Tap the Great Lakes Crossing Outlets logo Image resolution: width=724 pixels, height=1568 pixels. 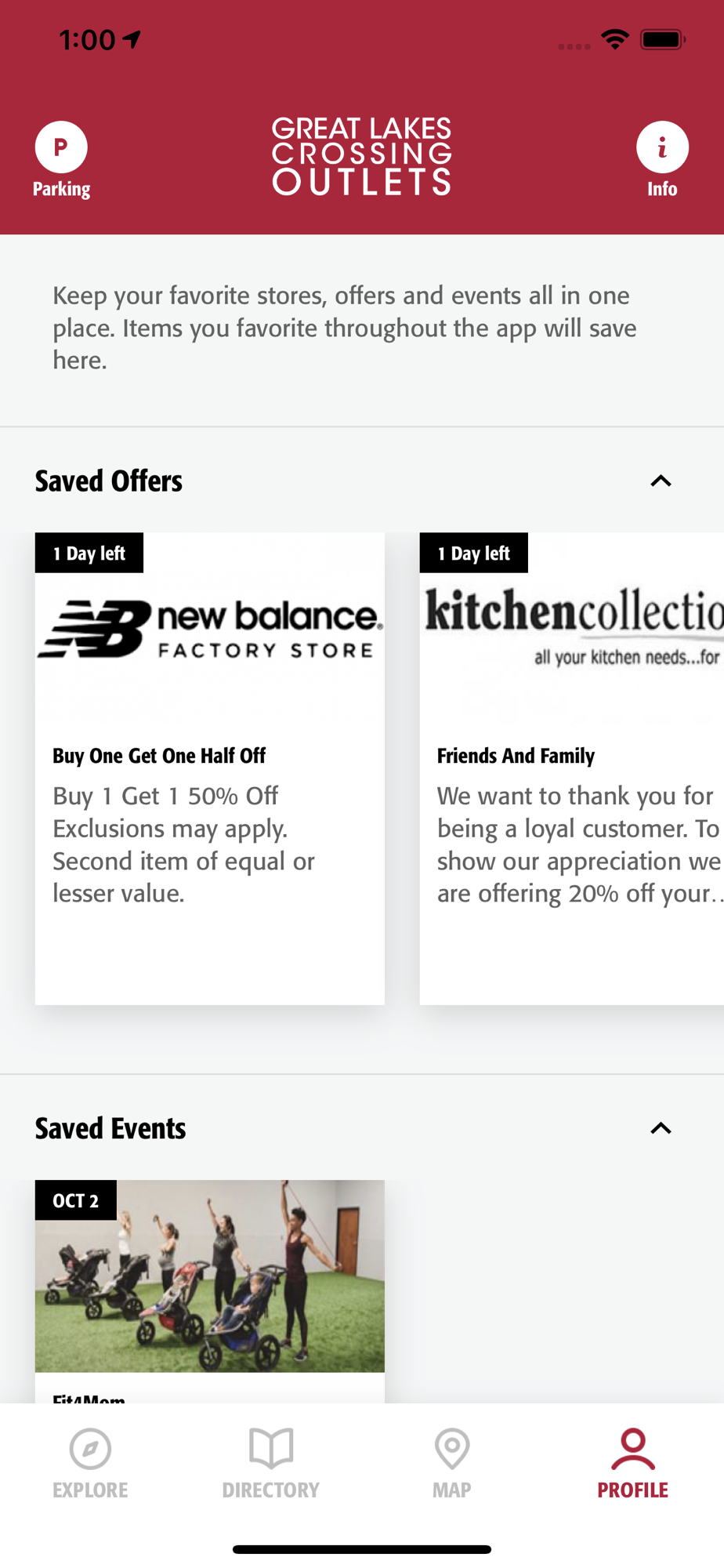coord(362,156)
